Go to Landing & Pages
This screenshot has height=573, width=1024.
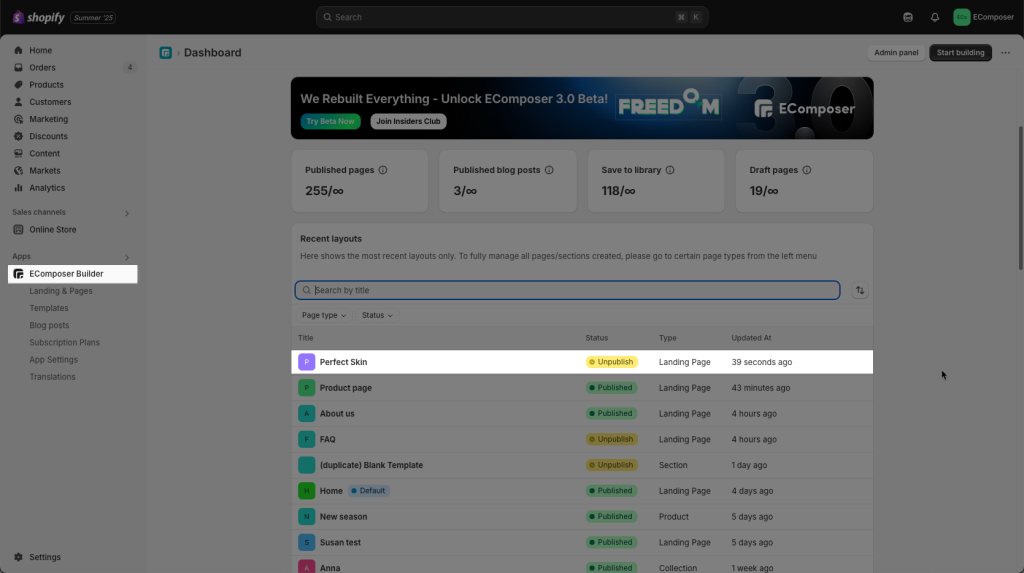coord(61,291)
